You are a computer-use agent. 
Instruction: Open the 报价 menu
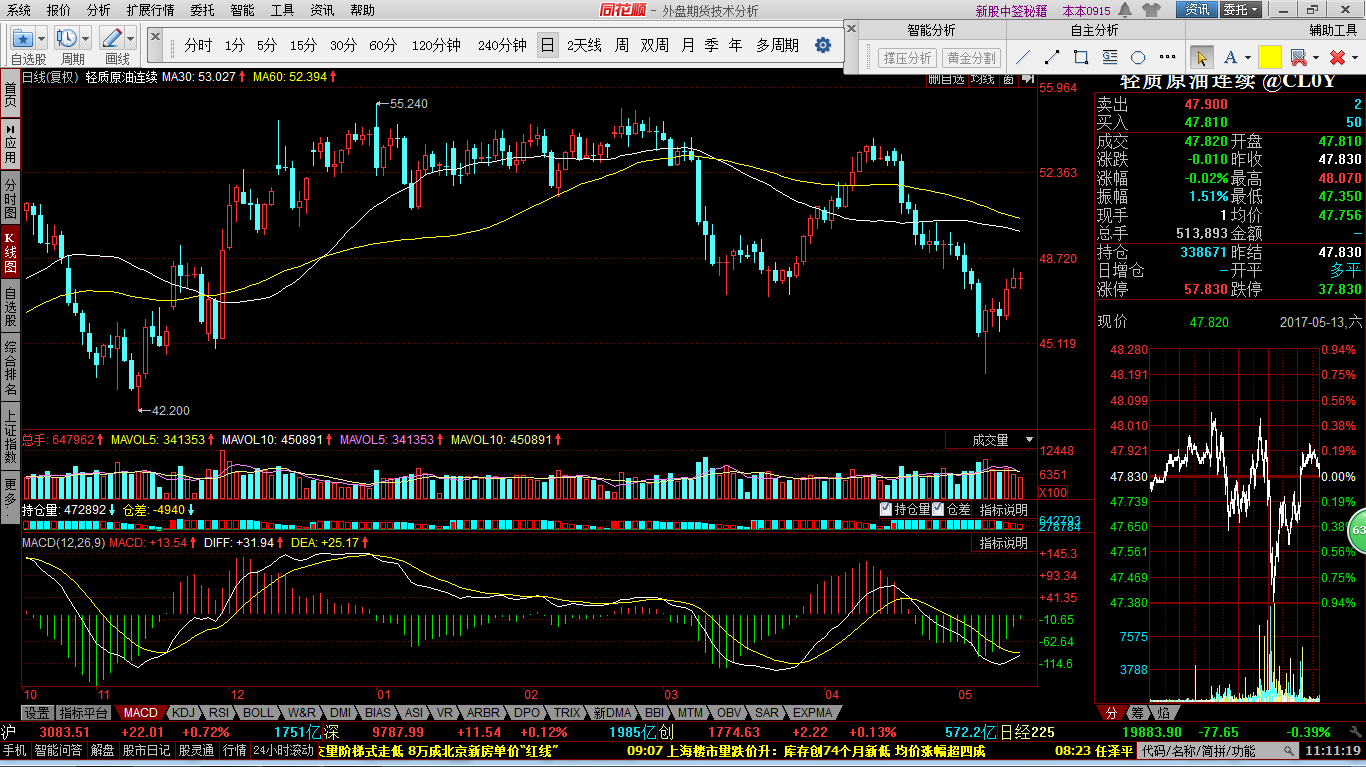coord(59,10)
